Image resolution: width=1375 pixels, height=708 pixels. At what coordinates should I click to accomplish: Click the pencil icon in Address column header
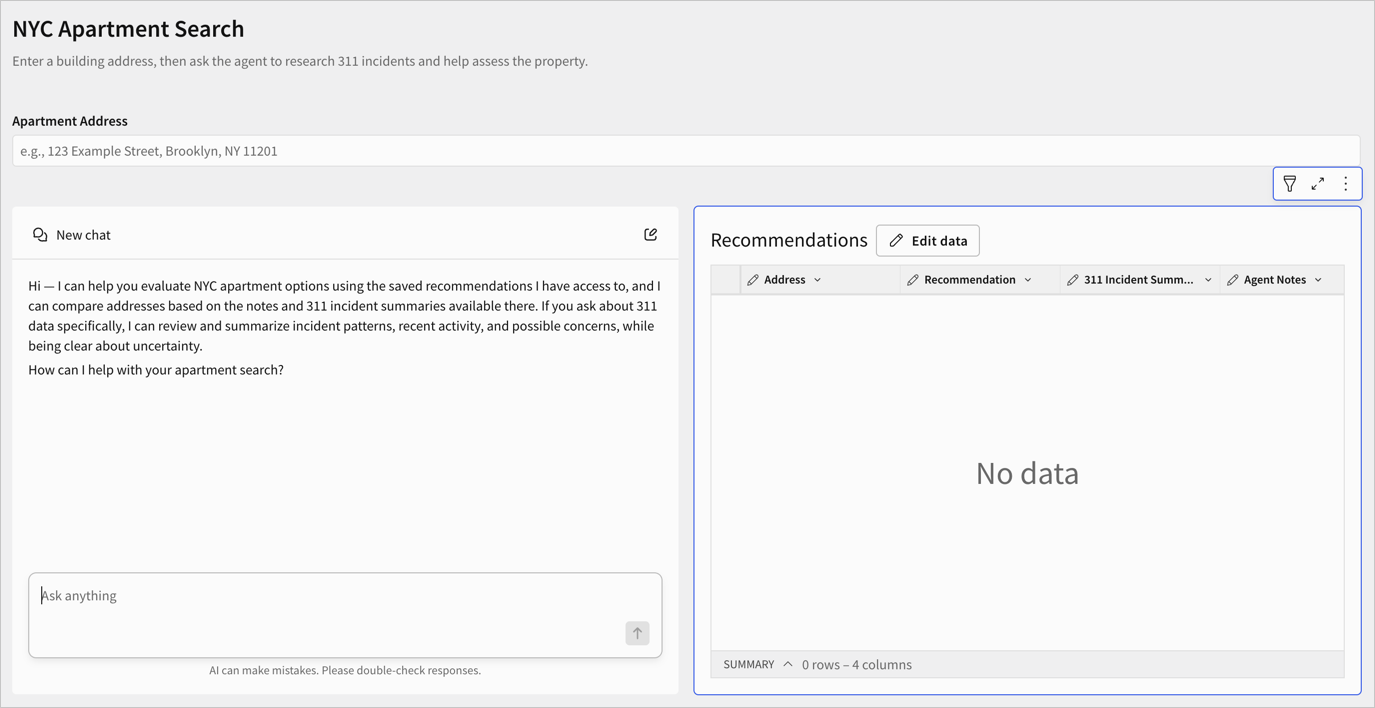[753, 280]
